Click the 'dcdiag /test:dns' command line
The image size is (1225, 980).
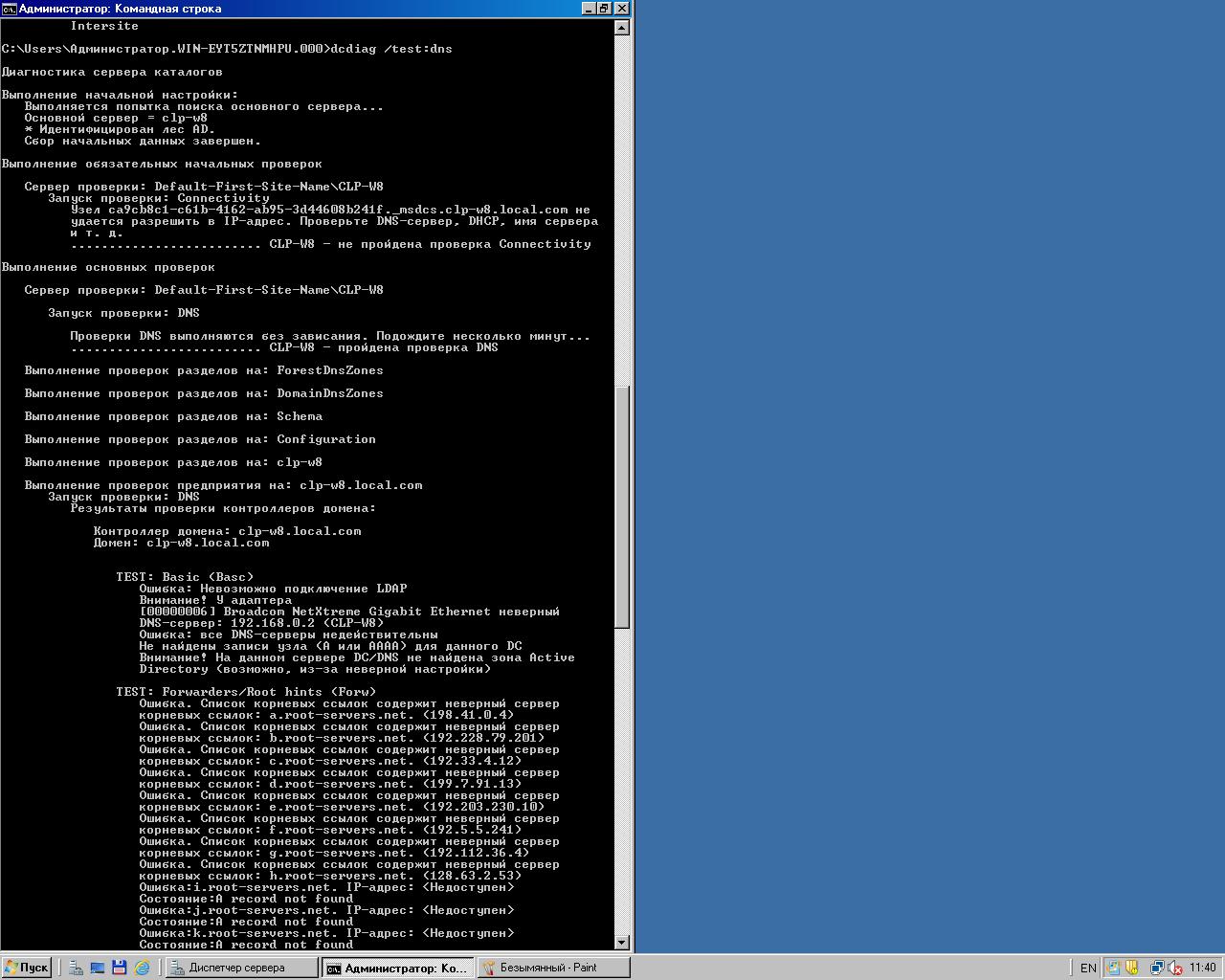(227, 49)
